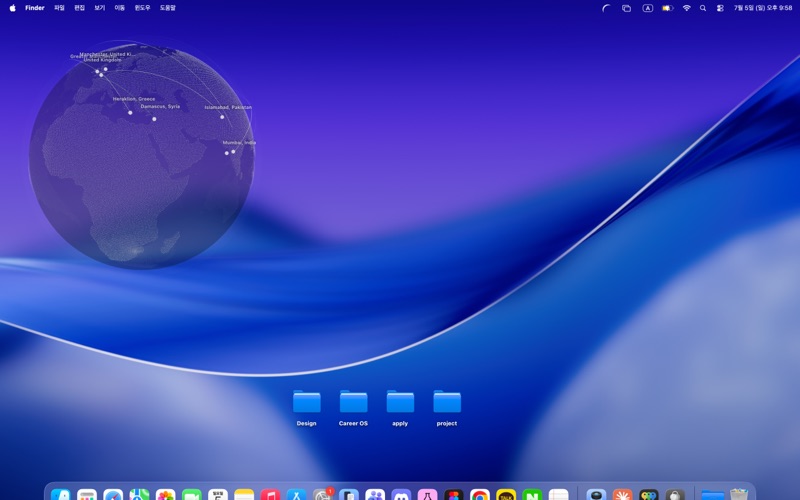This screenshot has width=800, height=500.
Task: Launch Discord from the Dock
Action: pyautogui.click(x=401, y=494)
